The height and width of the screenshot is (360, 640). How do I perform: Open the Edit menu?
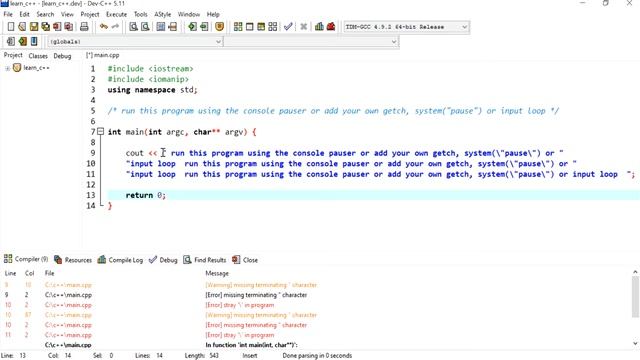(x=24, y=14)
